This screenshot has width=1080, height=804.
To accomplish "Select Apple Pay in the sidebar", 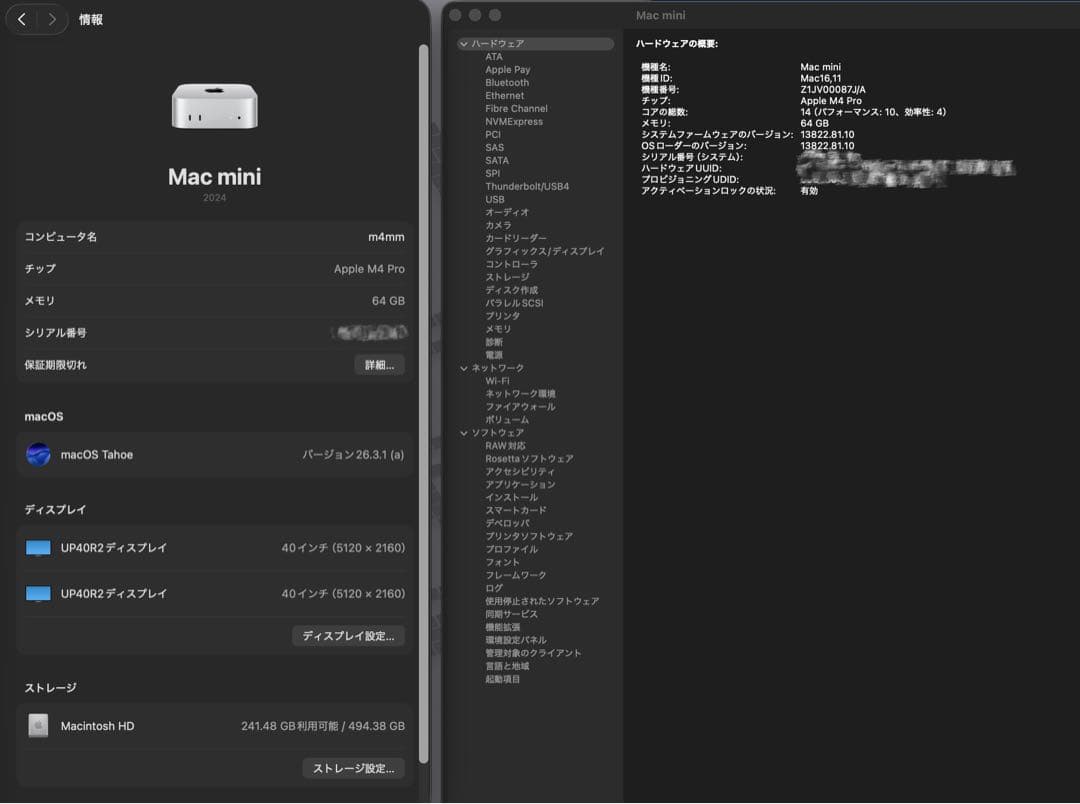I will pyautogui.click(x=508, y=70).
